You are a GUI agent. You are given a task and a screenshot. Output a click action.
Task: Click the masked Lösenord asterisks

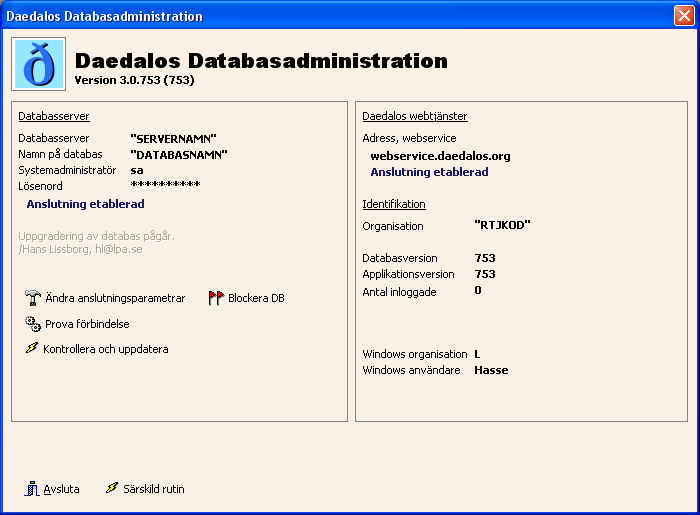tap(165, 184)
